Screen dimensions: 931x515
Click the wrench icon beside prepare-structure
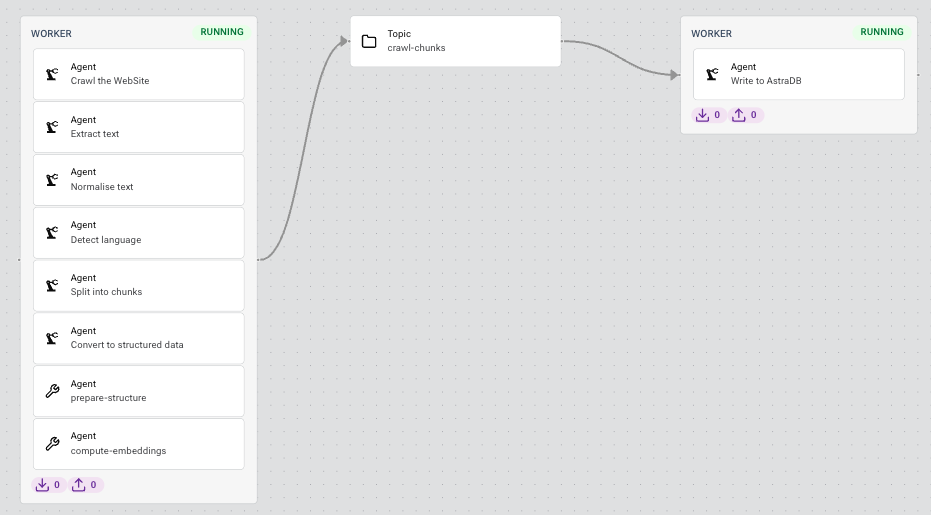[x=52, y=391]
